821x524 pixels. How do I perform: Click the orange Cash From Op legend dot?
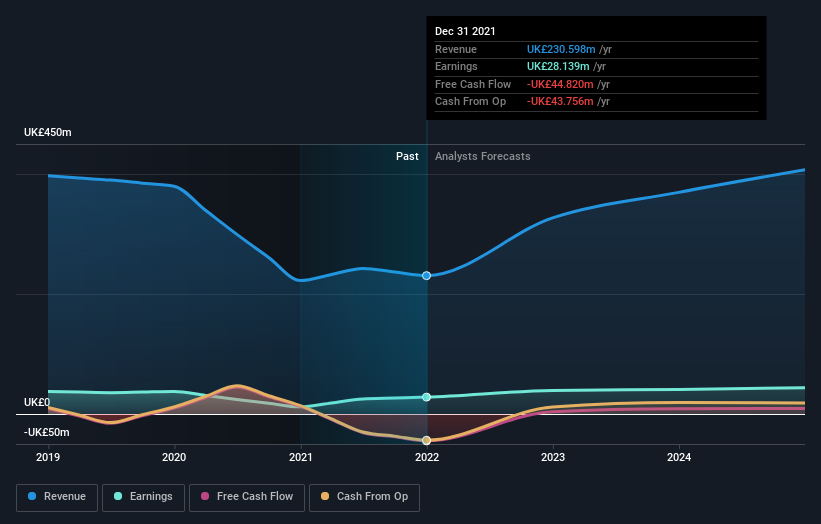pyautogui.click(x=325, y=496)
